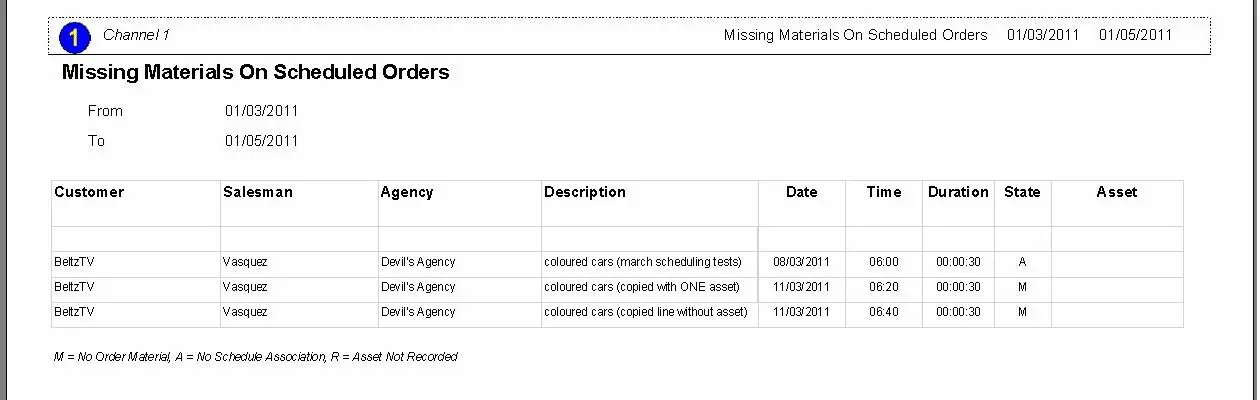Screen dimensions: 1260x400
Task: Click the Channel 1 header label
Action: click(x=136, y=35)
